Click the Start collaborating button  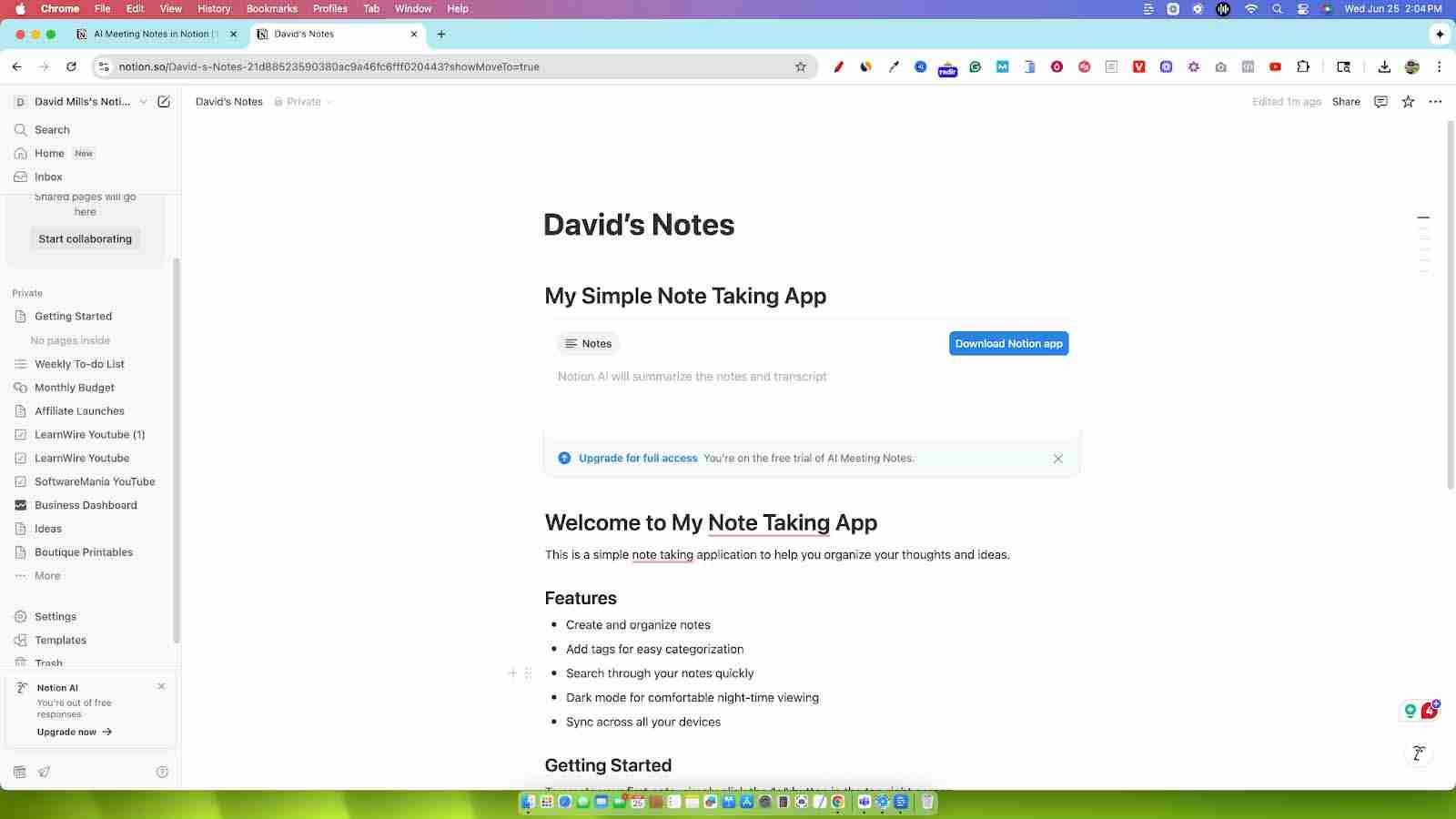click(86, 239)
